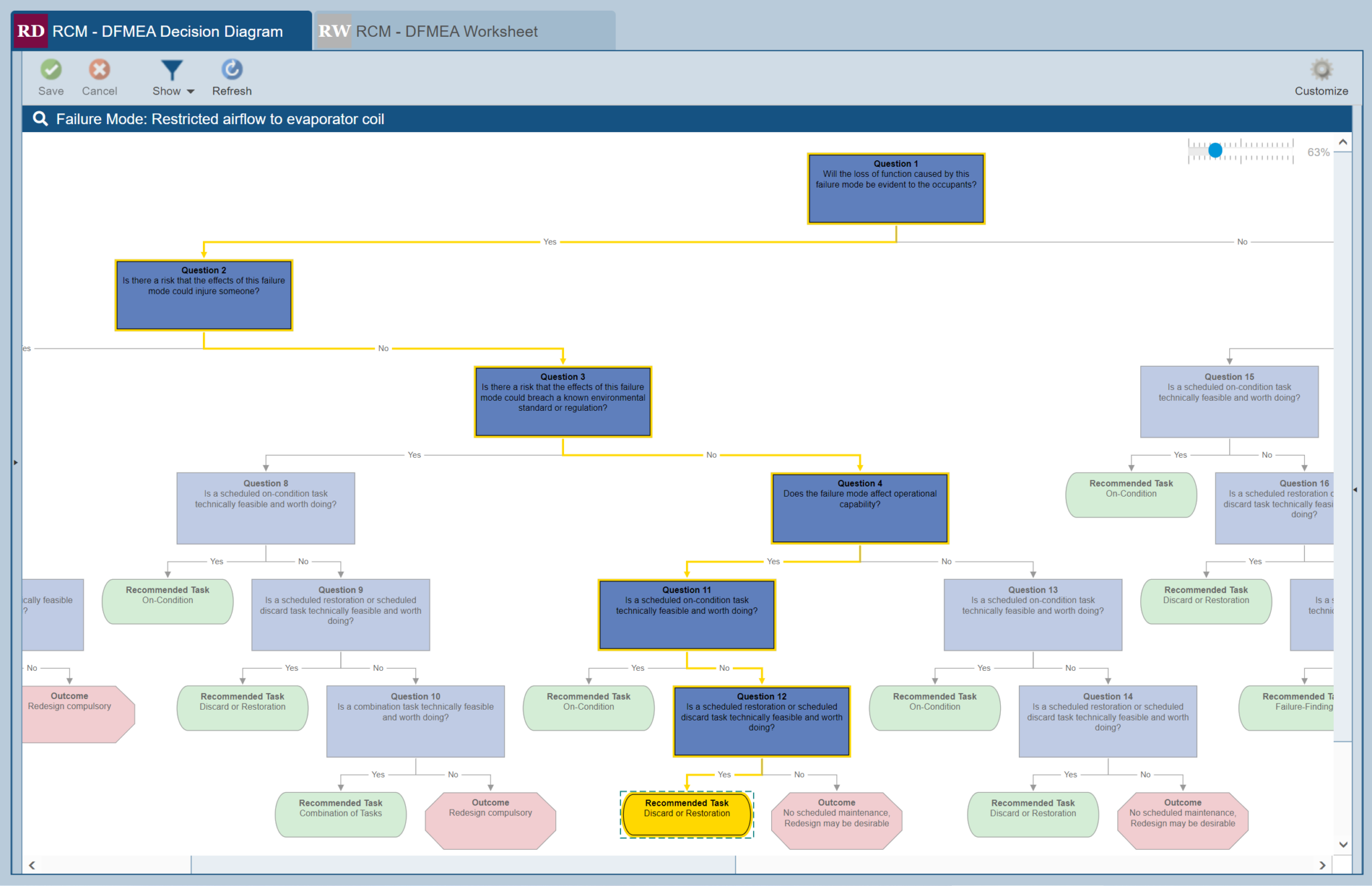Click the Question 1 node in the diagram
The height and width of the screenshot is (886, 1372).
(x=896, y=188)
